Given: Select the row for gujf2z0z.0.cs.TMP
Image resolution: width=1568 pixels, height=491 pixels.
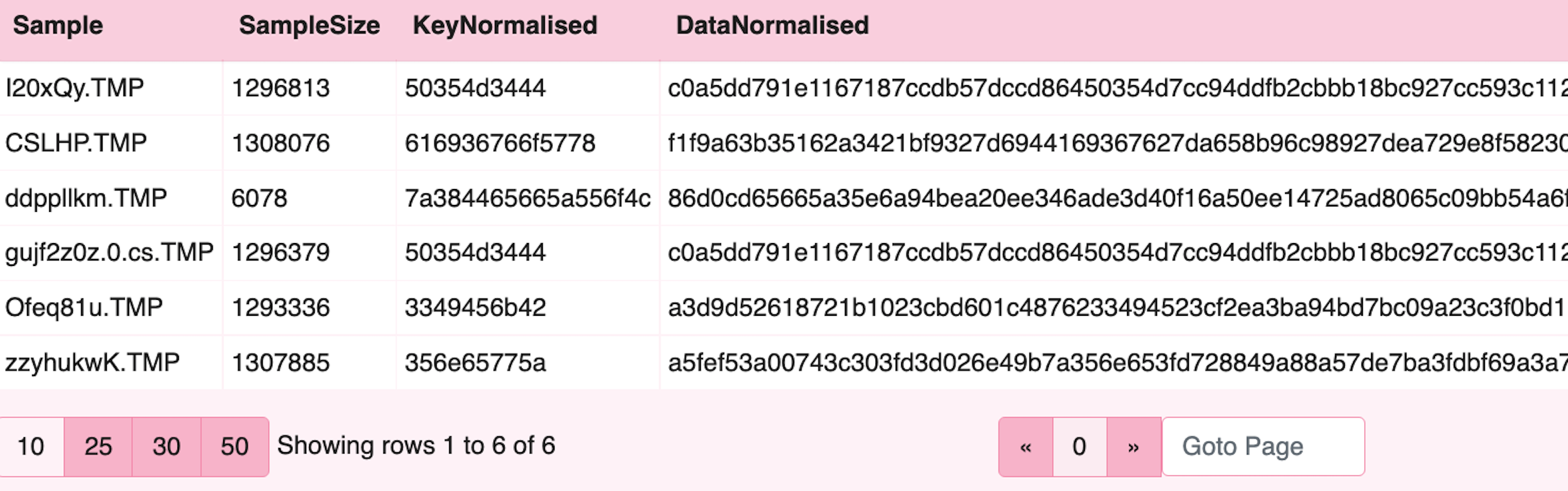Looking at the screenshot, I should coord(111,252).
